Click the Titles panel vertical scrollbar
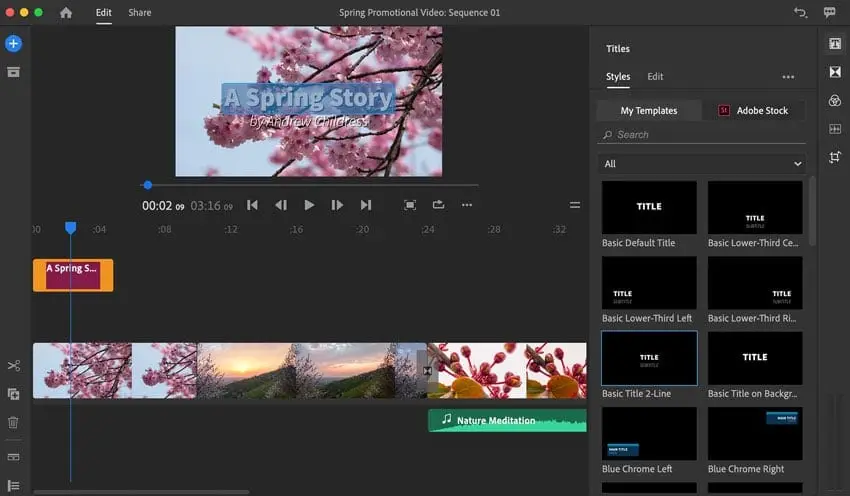 (x=812, y=211)
